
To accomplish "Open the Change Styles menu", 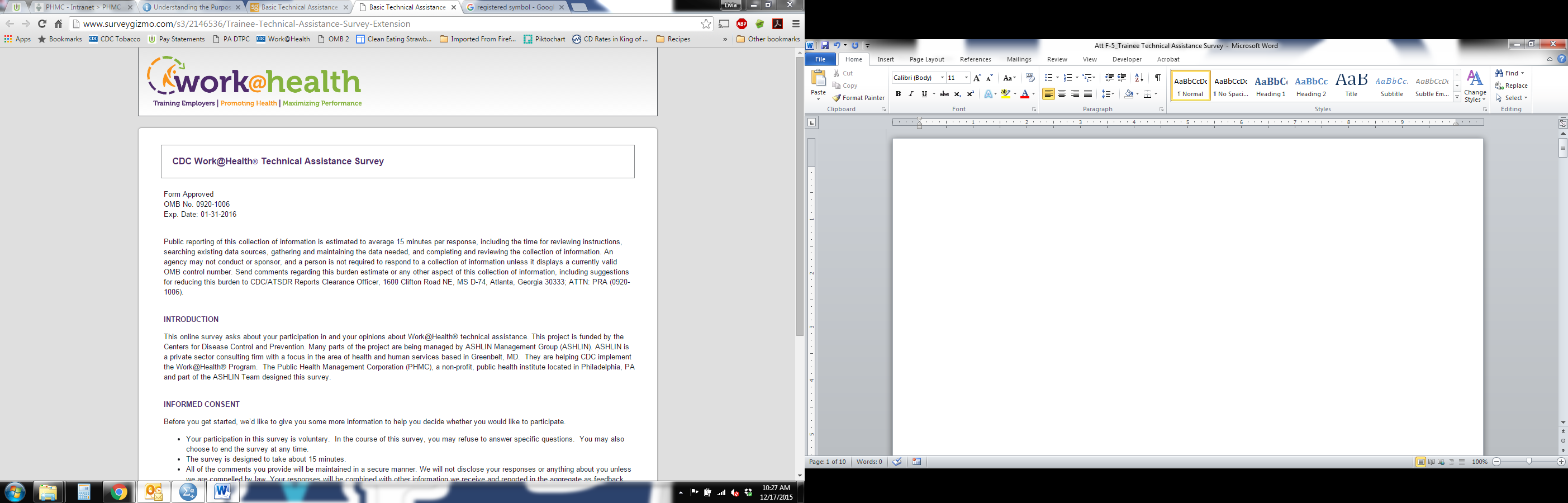I will pos(1475,86).
